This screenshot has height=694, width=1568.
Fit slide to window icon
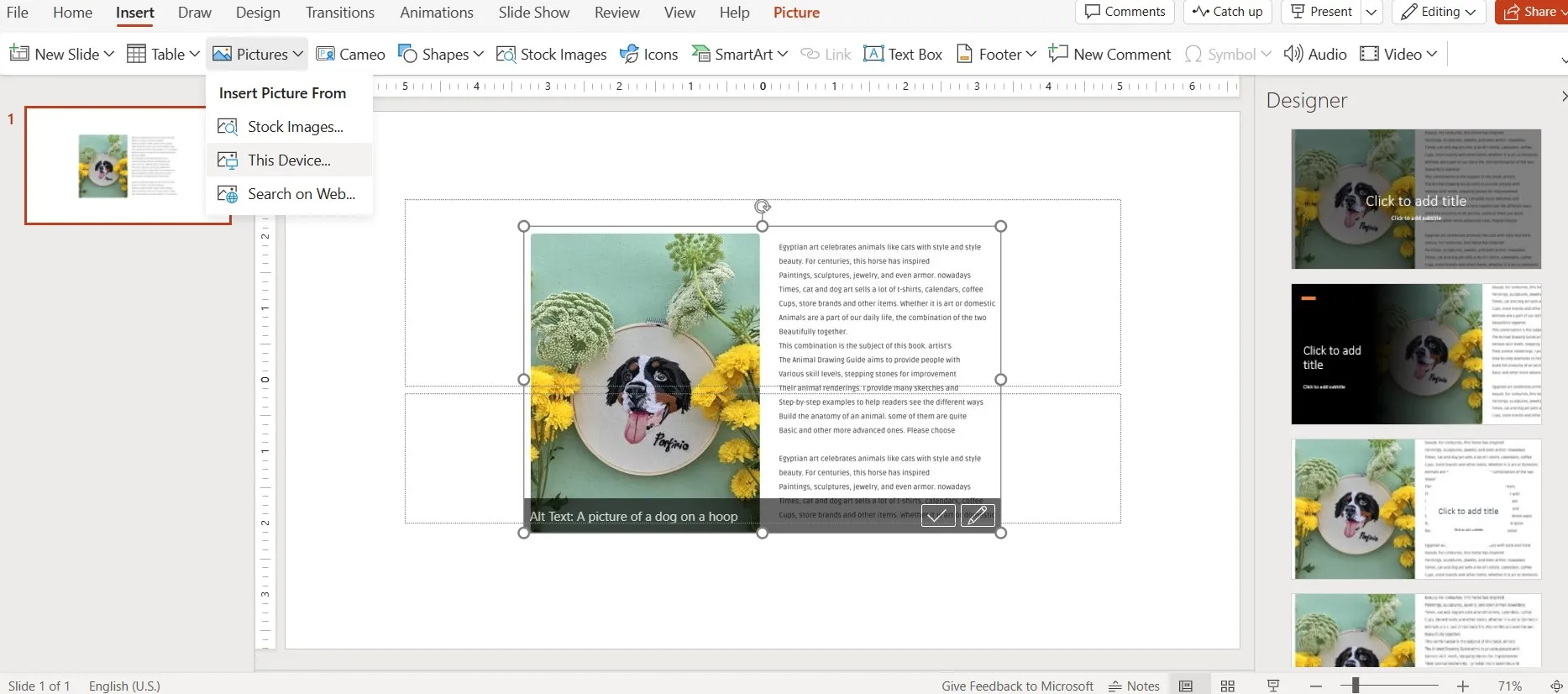click(1557, 686)
